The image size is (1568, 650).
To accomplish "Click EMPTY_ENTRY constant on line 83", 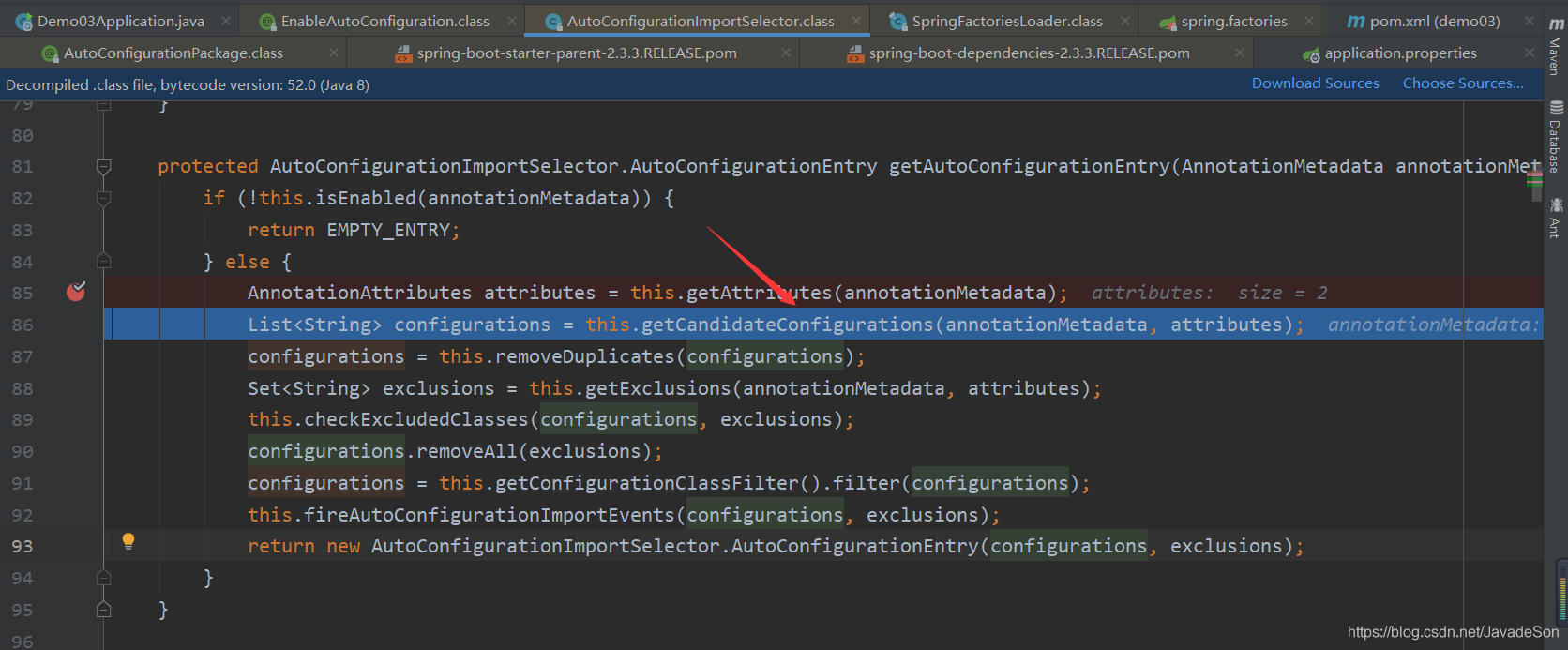I will pos(388,230).
